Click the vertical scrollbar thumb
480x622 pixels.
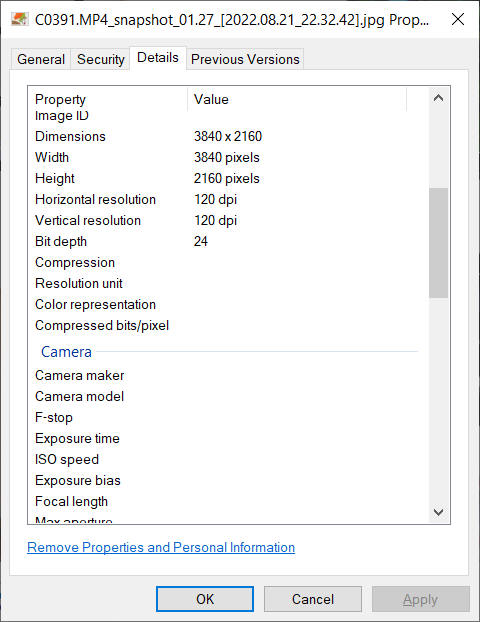click(438, 243)
